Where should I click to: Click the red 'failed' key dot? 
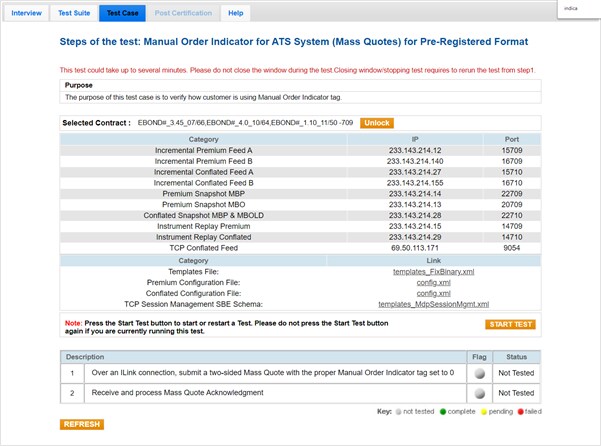(518, 411)
